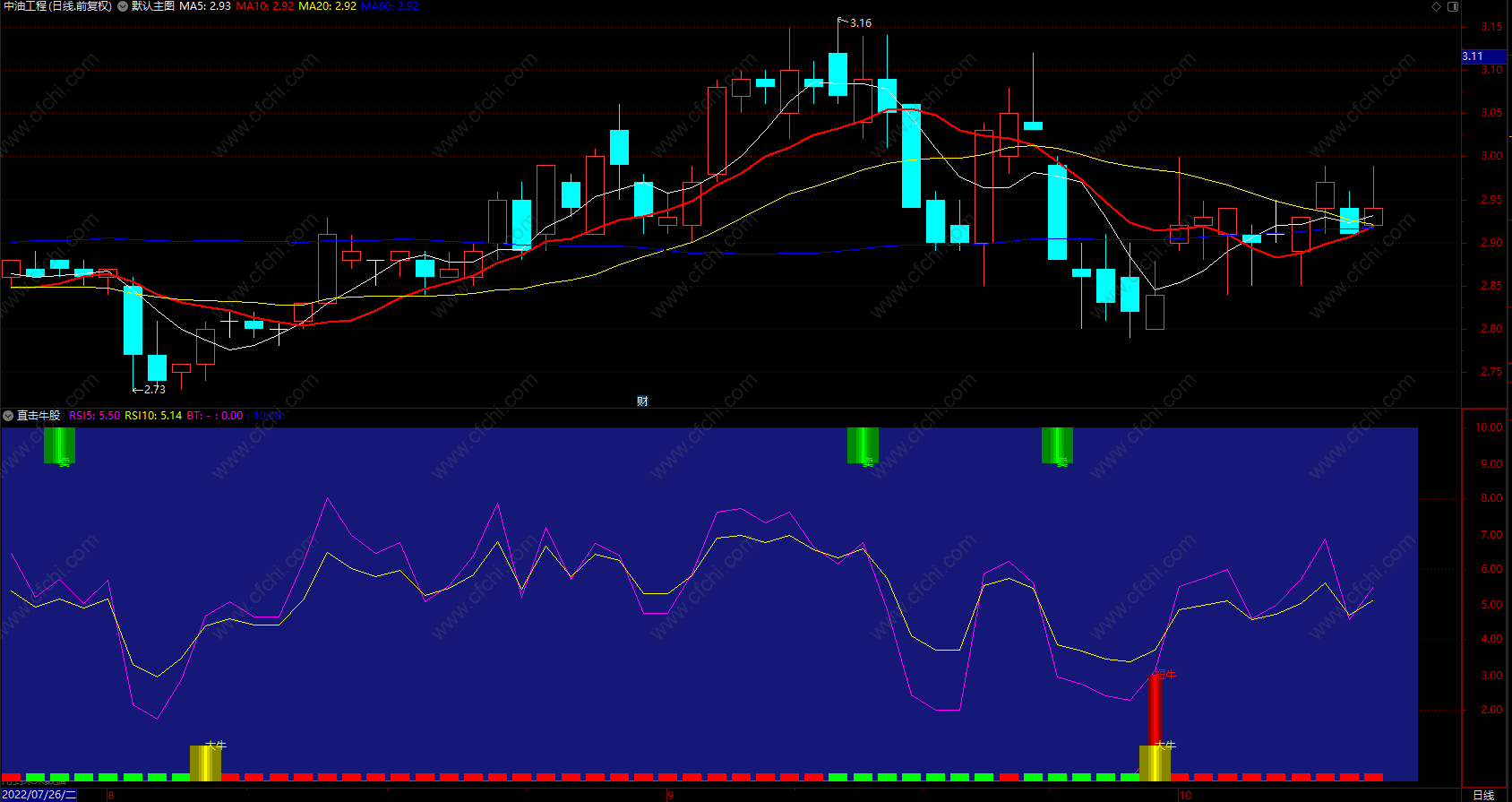Click the first green 卖 signal bar on the left
Image resolution: width=1512 pixels, height=802 pixels.
[59, 446]
